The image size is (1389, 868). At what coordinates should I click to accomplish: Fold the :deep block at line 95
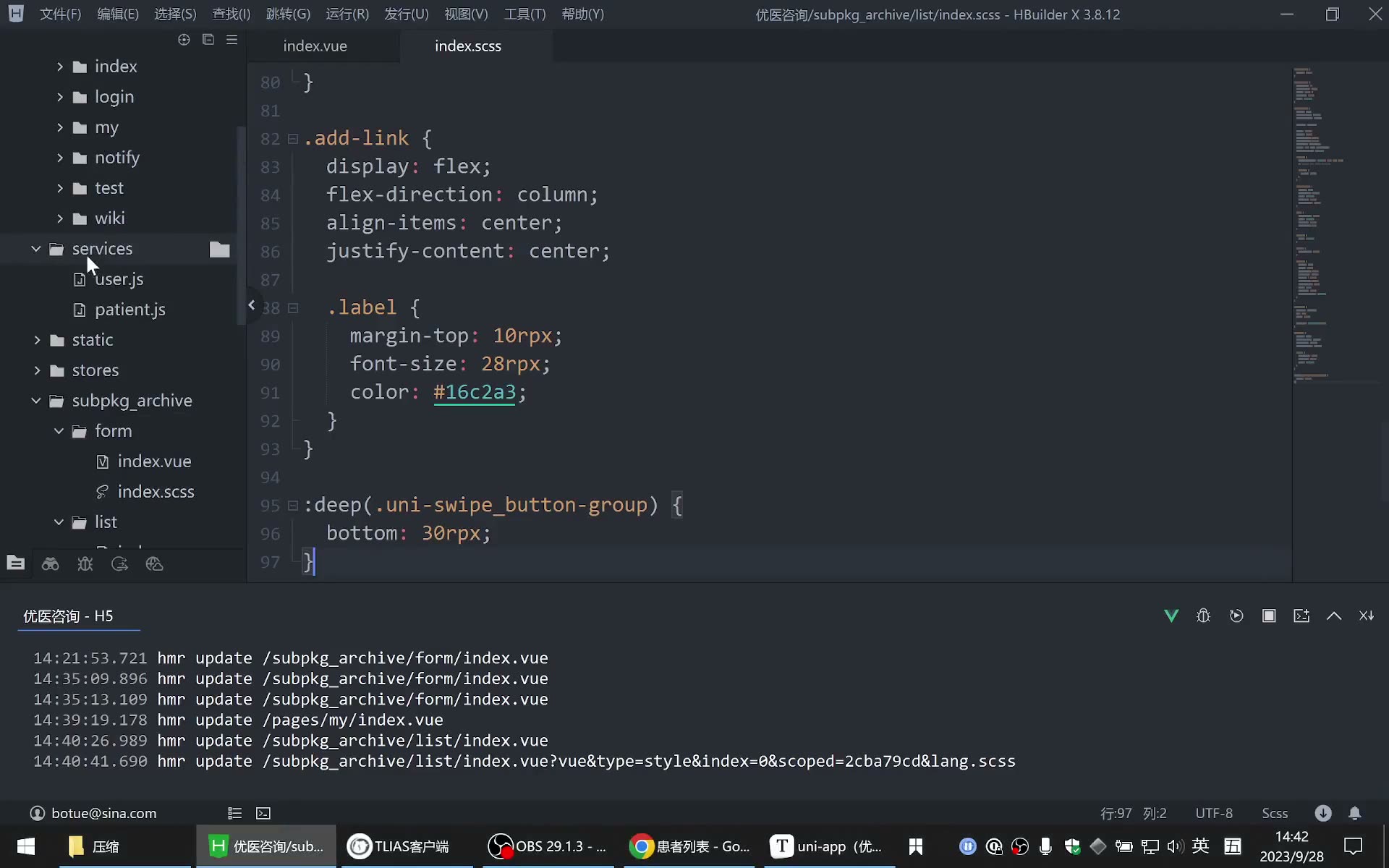293,505
